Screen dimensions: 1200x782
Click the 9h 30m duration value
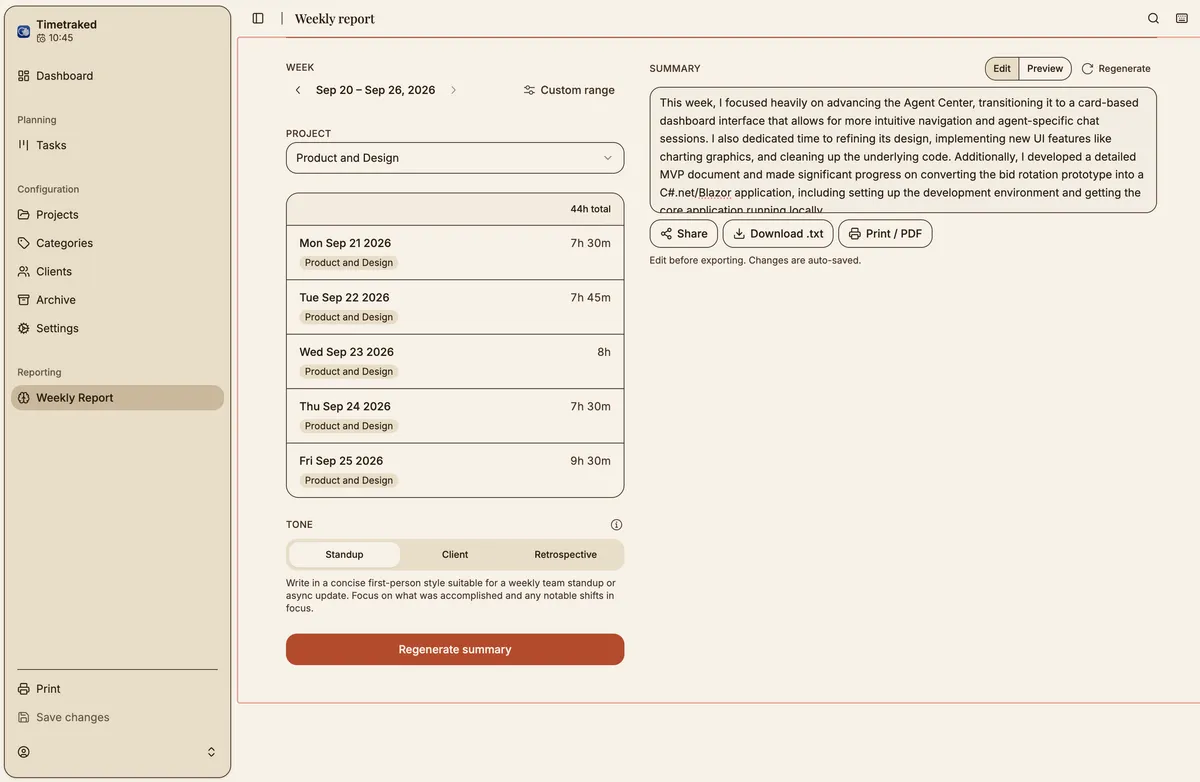point(590,461)
